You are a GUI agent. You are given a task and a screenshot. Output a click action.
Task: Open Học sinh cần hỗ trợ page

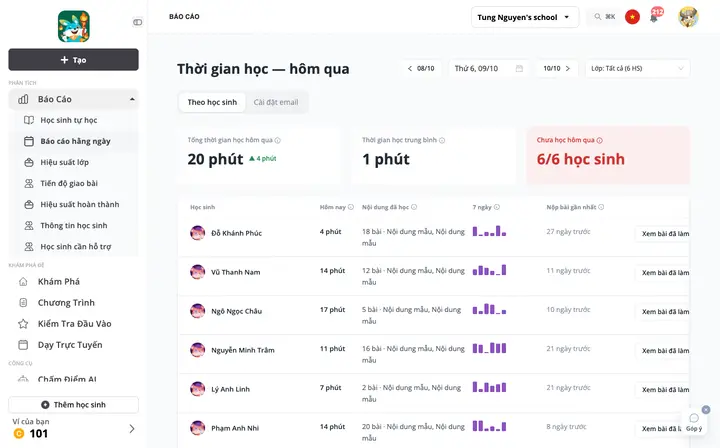point(73,246)
